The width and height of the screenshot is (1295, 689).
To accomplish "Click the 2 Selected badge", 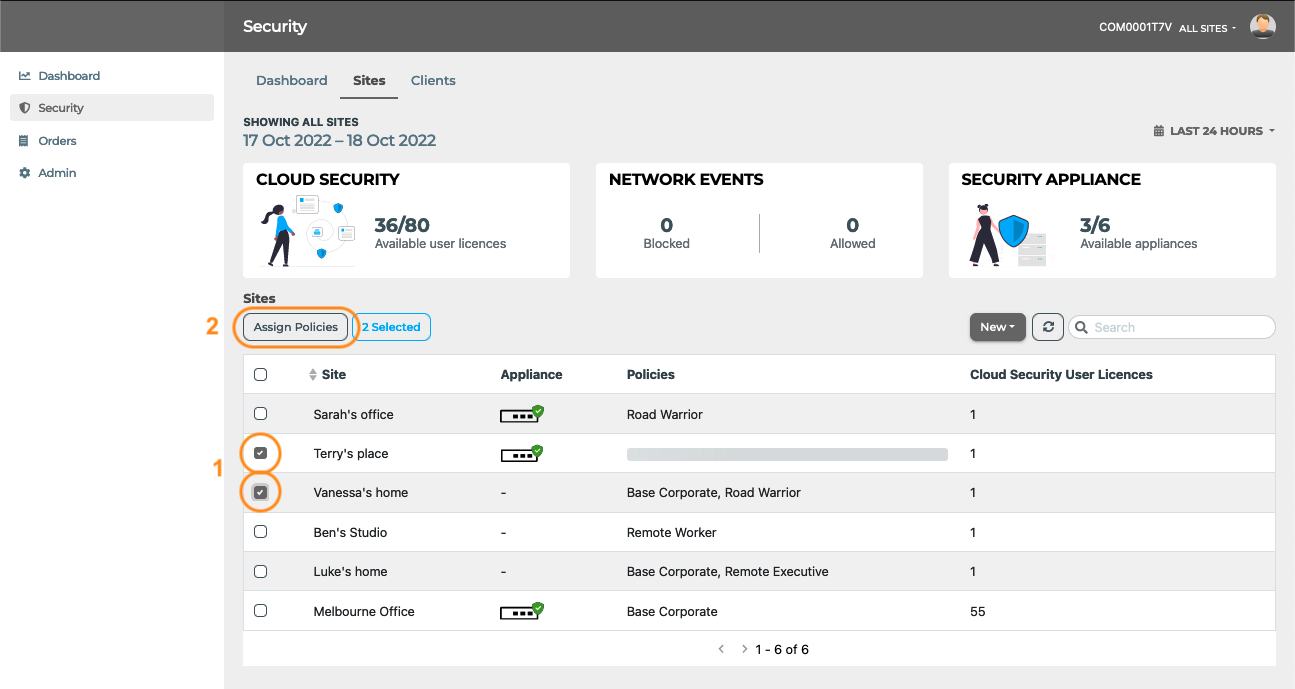I will point(392,327).
